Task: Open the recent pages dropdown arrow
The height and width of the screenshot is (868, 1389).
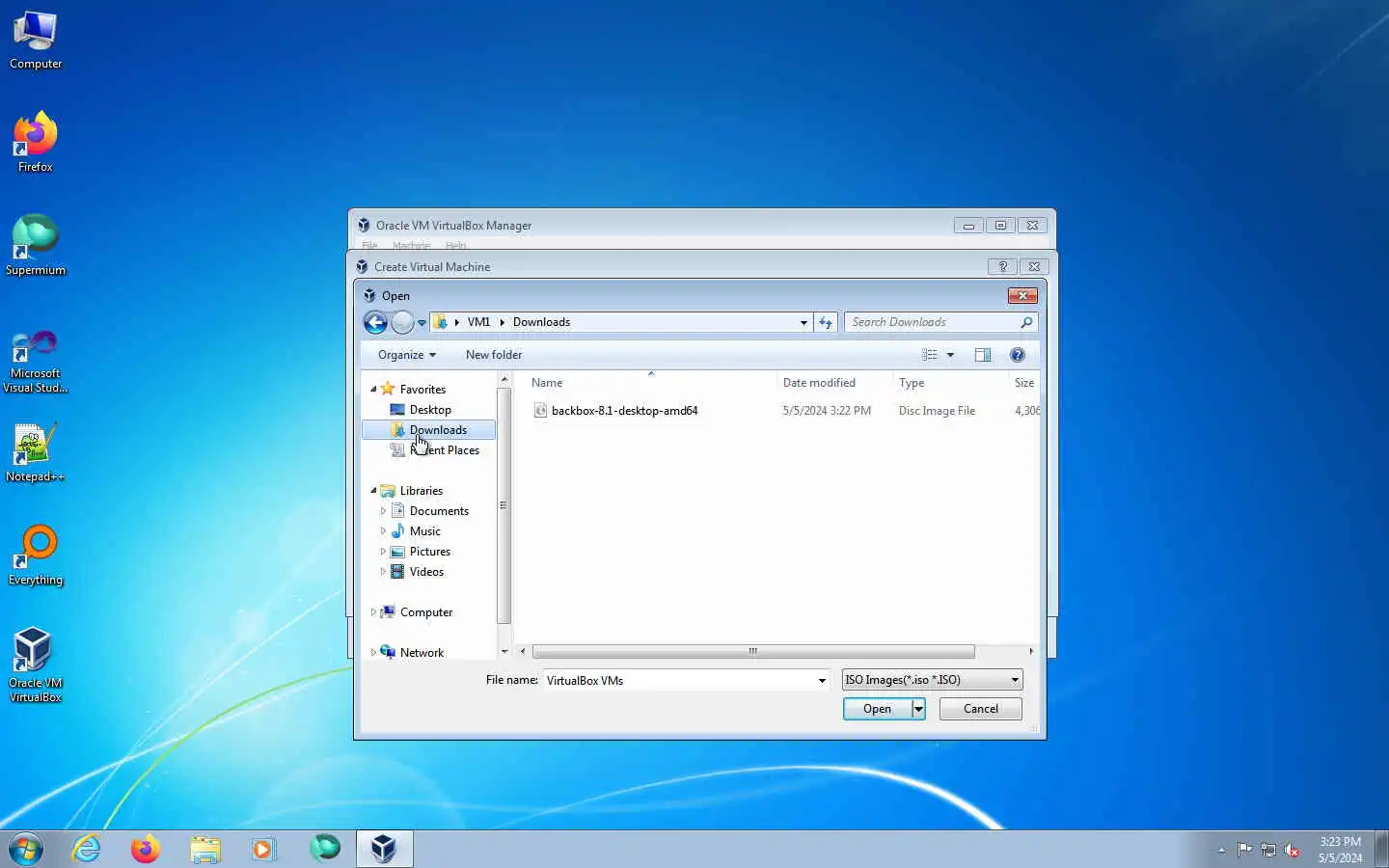Action: [x=422, y=323]
